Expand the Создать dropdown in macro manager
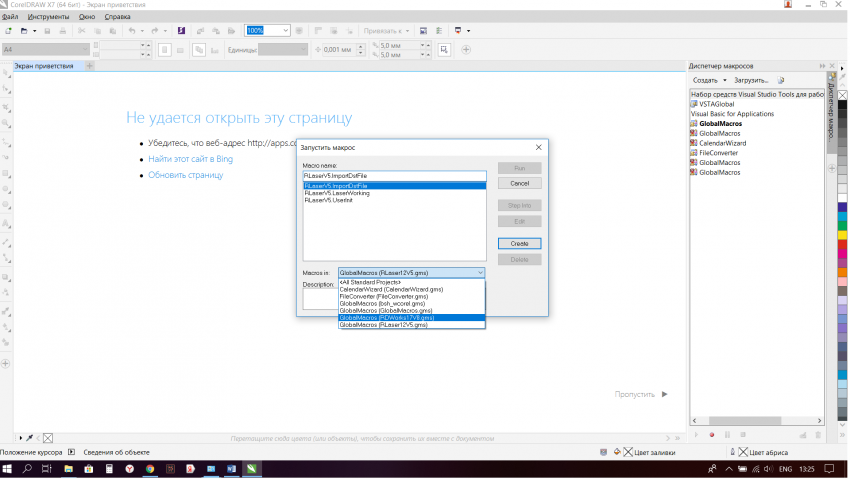850x479 pixels. (x=708, y=80)
